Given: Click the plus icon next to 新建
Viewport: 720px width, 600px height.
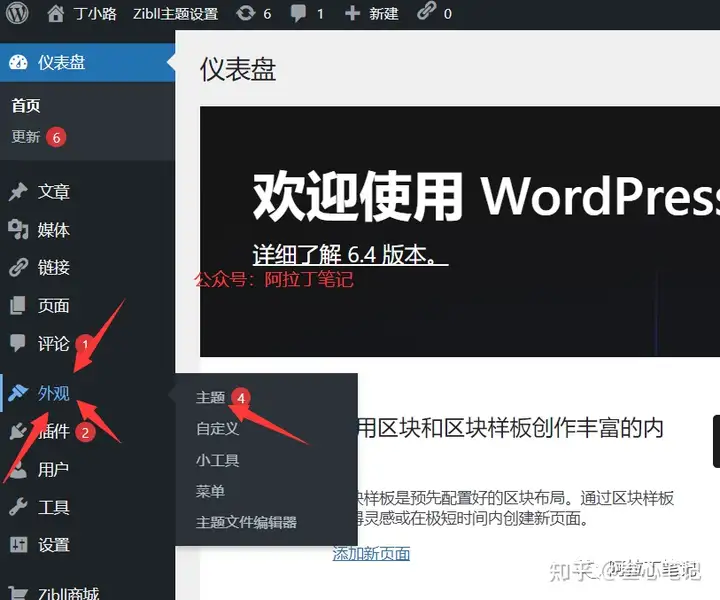Looking at the screenshot, I should (352, 13).
